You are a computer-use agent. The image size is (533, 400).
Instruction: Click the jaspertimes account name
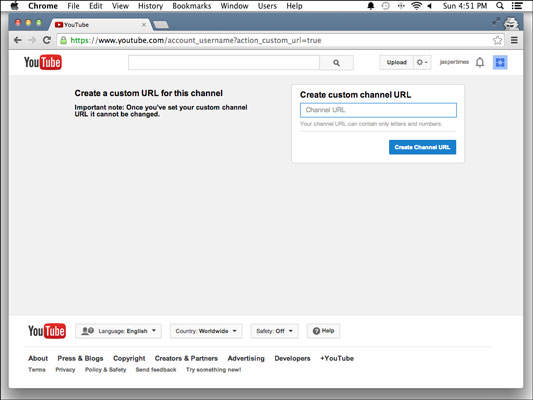click(454, 62)
